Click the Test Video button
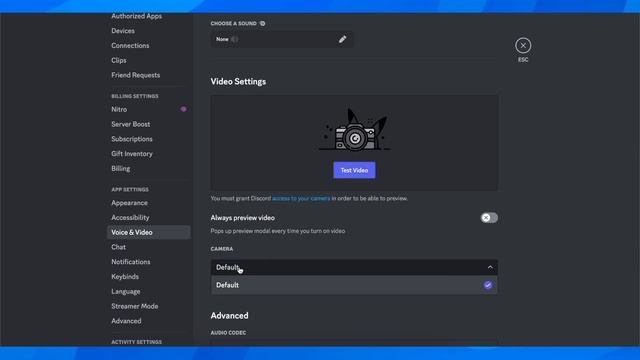Screen dimensions: 640x360 354,170
